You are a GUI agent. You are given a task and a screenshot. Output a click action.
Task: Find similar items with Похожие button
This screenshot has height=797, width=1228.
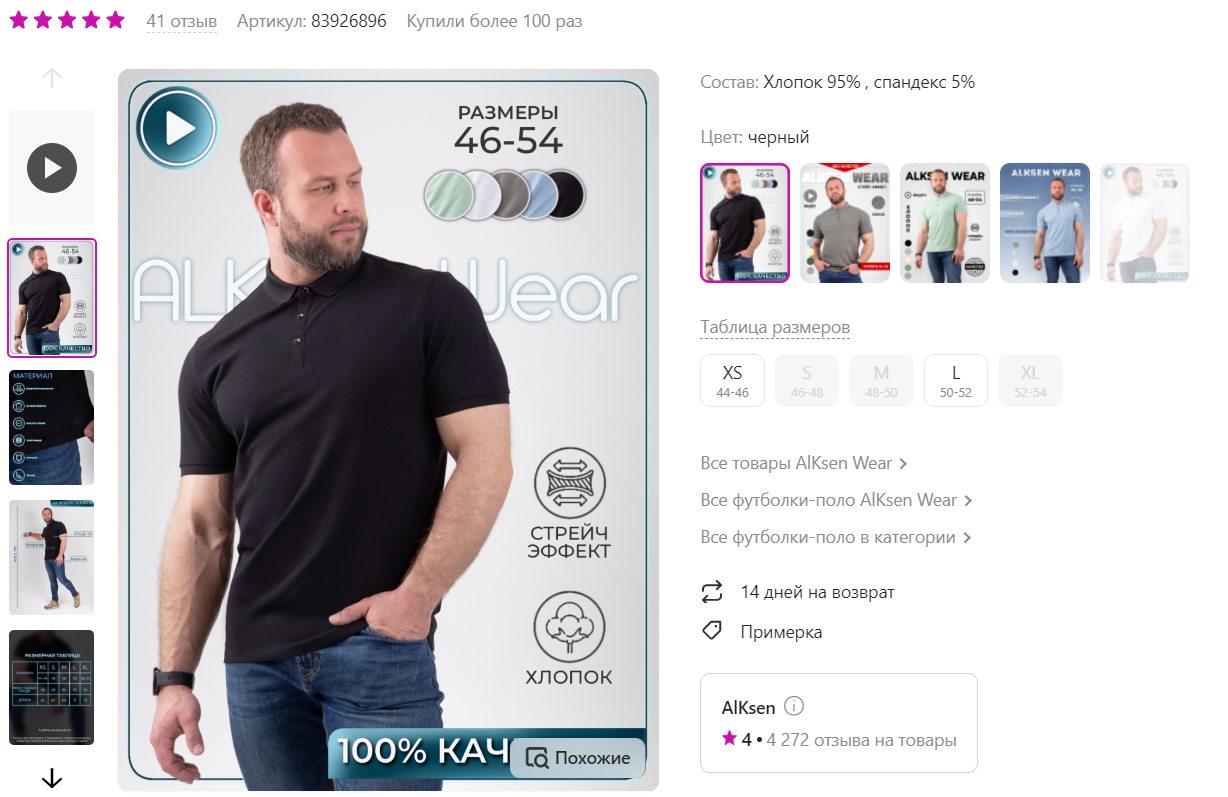pyautogui.click(x=578, y=758)
